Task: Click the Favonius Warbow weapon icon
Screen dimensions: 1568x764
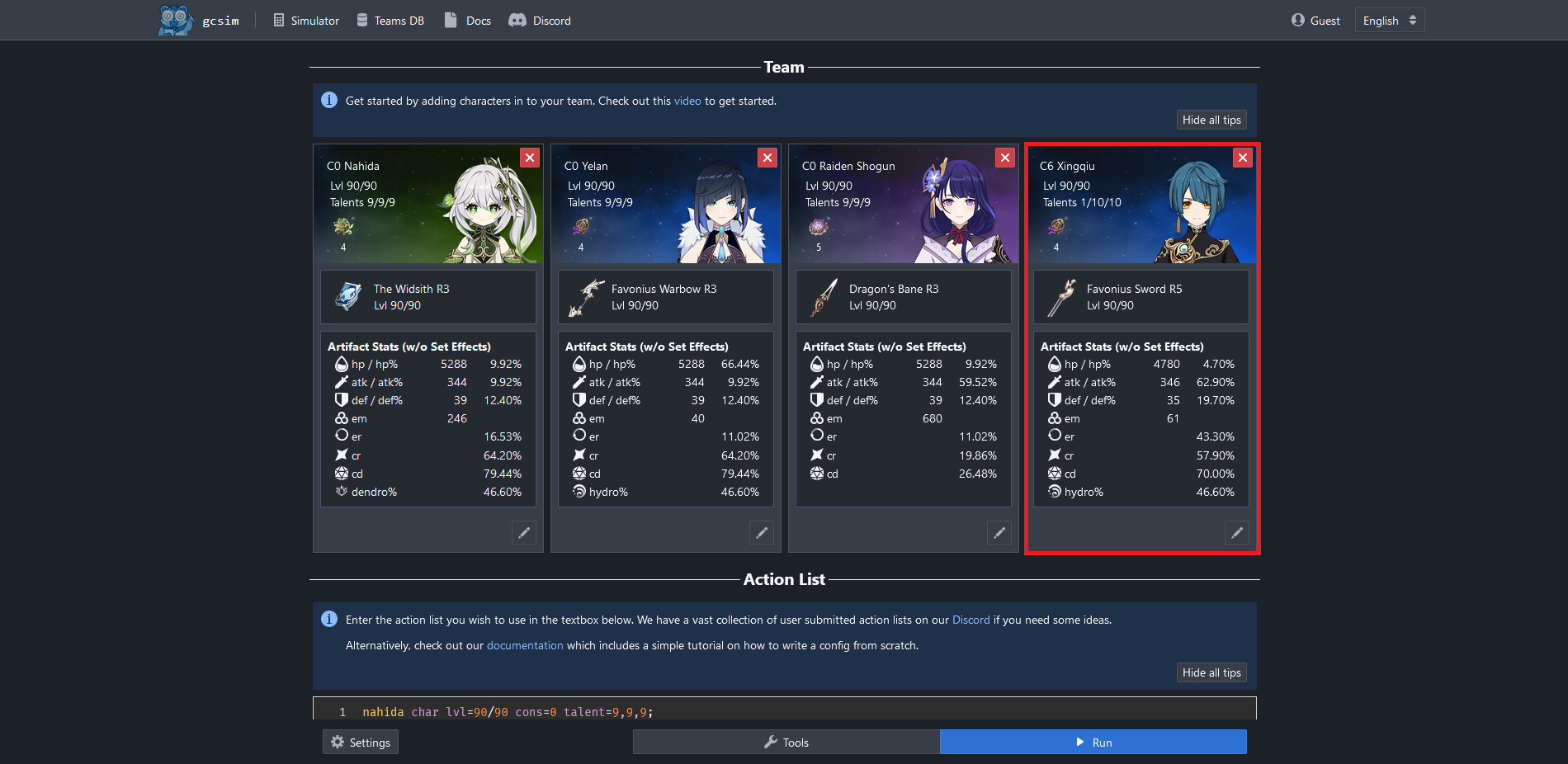Action: (x=586, y=297)
